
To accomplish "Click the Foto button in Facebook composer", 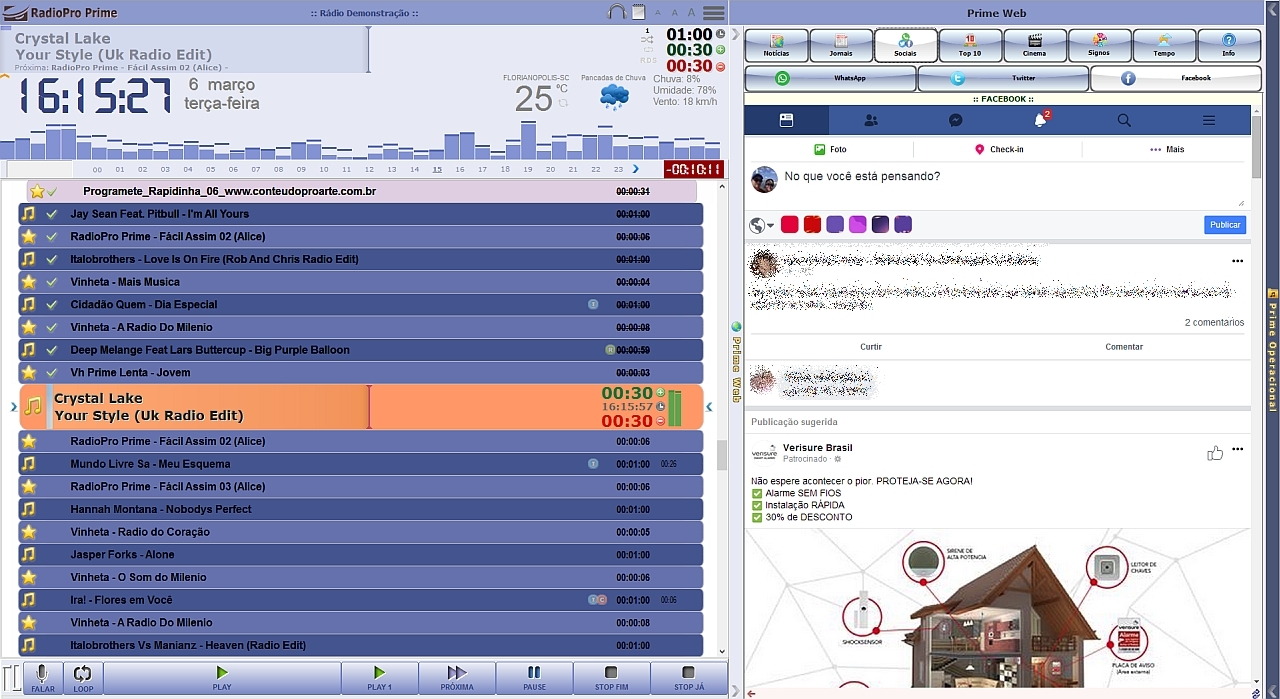I will coord(830,149).
